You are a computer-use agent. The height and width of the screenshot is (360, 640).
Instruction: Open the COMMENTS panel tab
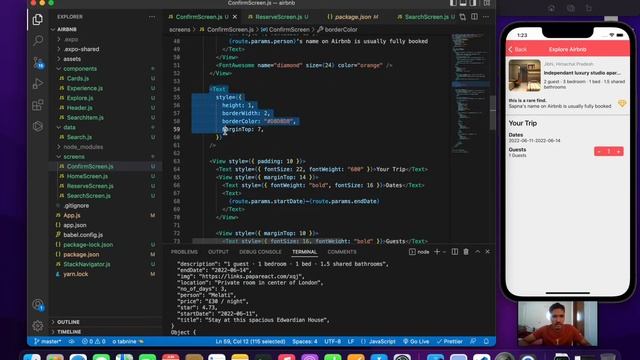342,252
